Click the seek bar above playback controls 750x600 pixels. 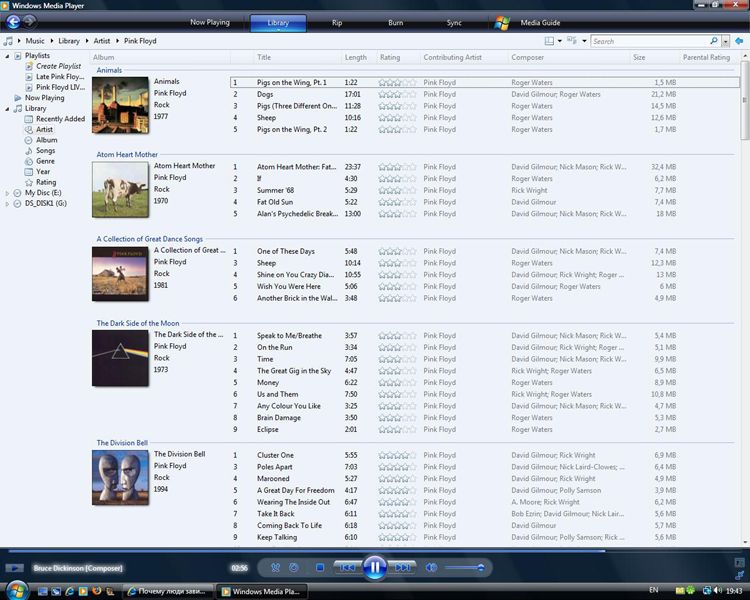(375, 551)
